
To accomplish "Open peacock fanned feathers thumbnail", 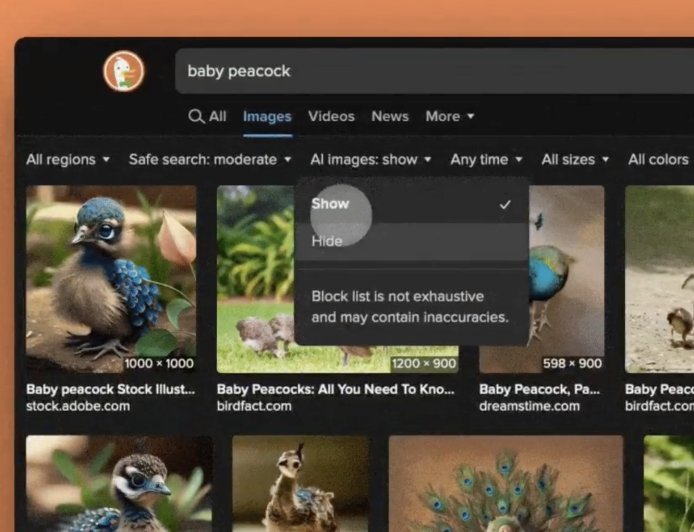I will pyautogui.click(x=506, y=483).
